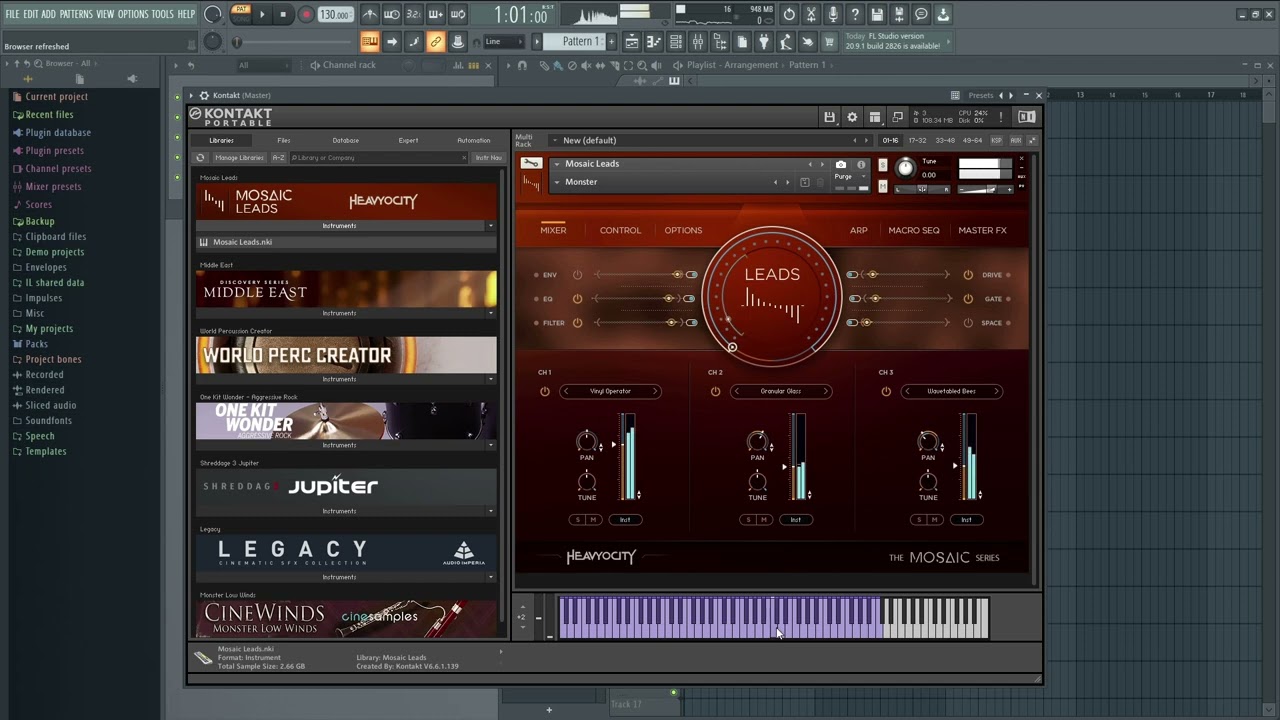Toggle the GATE power button
The image size is (1280, 720).
[968, 299]
